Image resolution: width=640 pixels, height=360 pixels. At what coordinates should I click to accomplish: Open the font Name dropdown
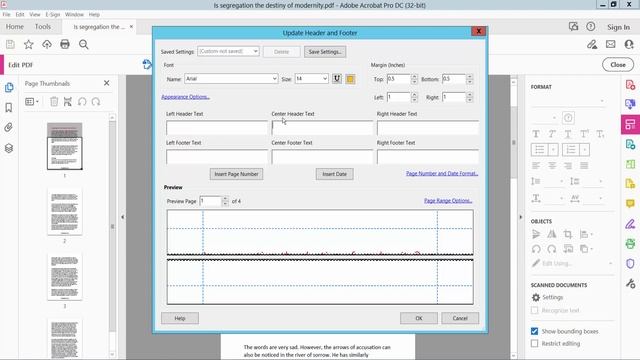pyautogui.click(x=231, y=79)
